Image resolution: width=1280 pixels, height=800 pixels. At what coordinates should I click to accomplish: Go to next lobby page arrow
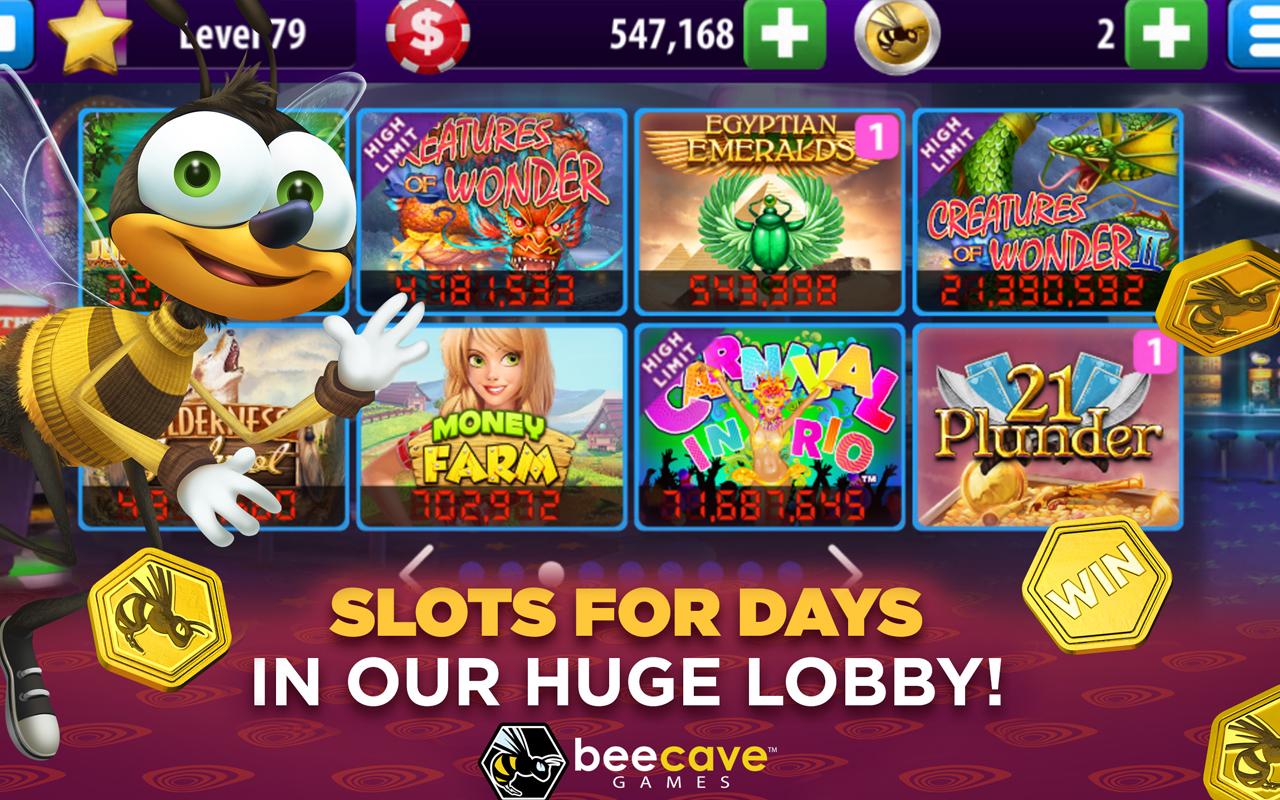(848, 569)
